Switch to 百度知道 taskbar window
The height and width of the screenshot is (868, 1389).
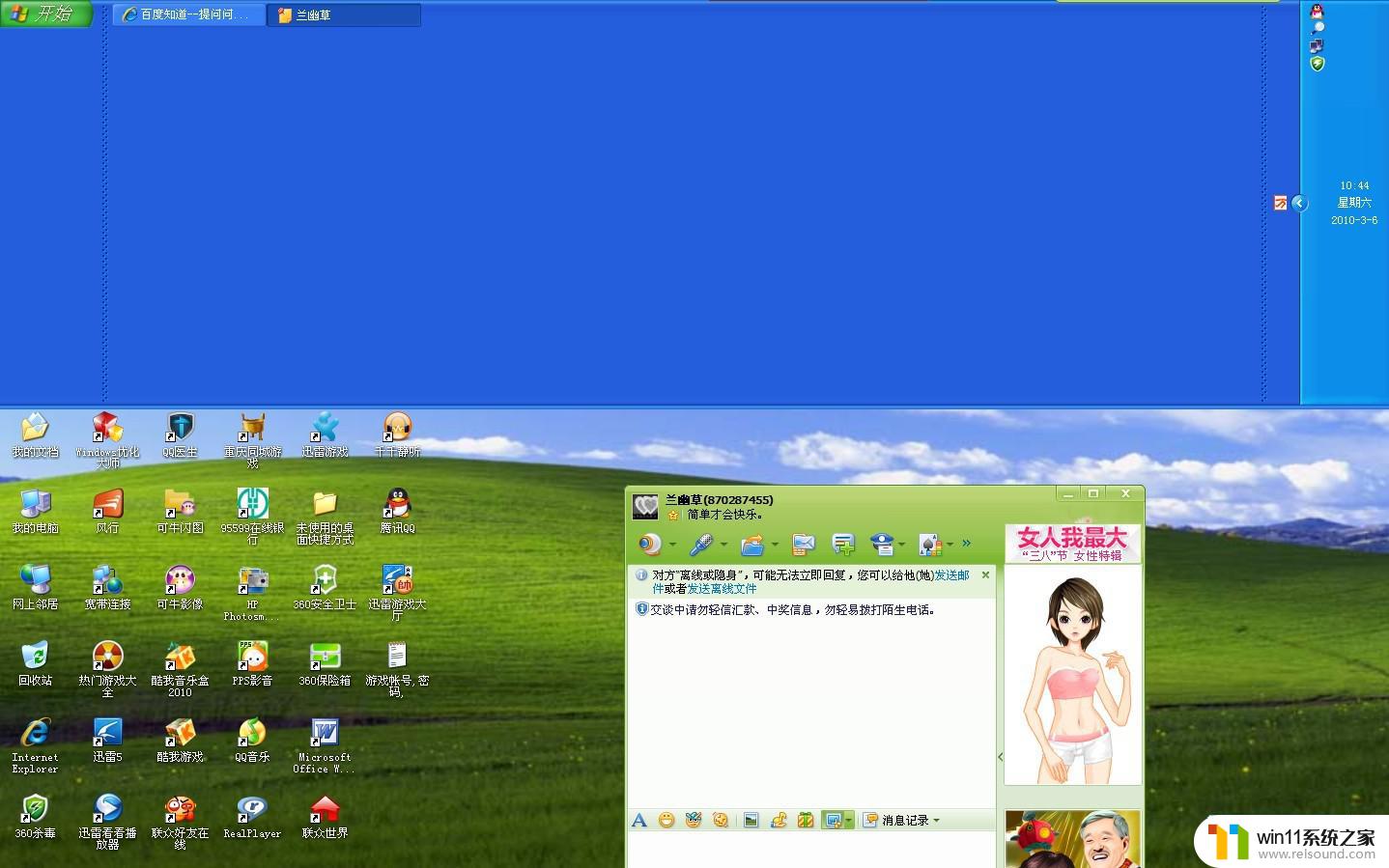point(188,14)
